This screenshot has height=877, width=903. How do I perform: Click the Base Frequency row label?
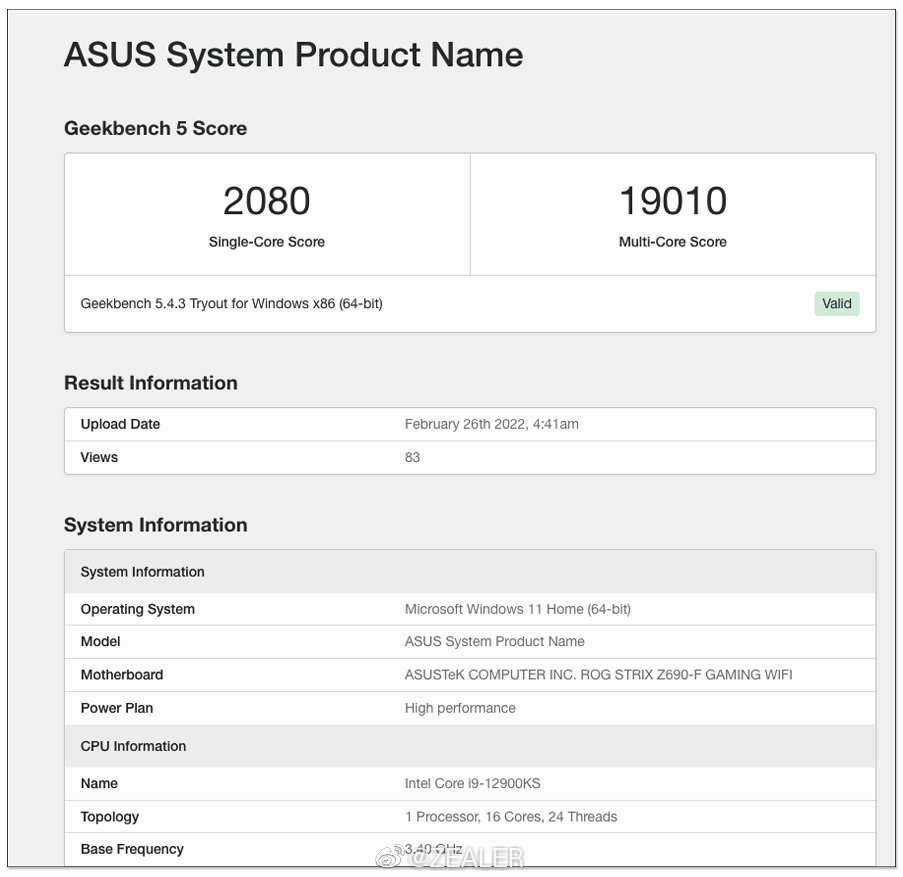132,849
